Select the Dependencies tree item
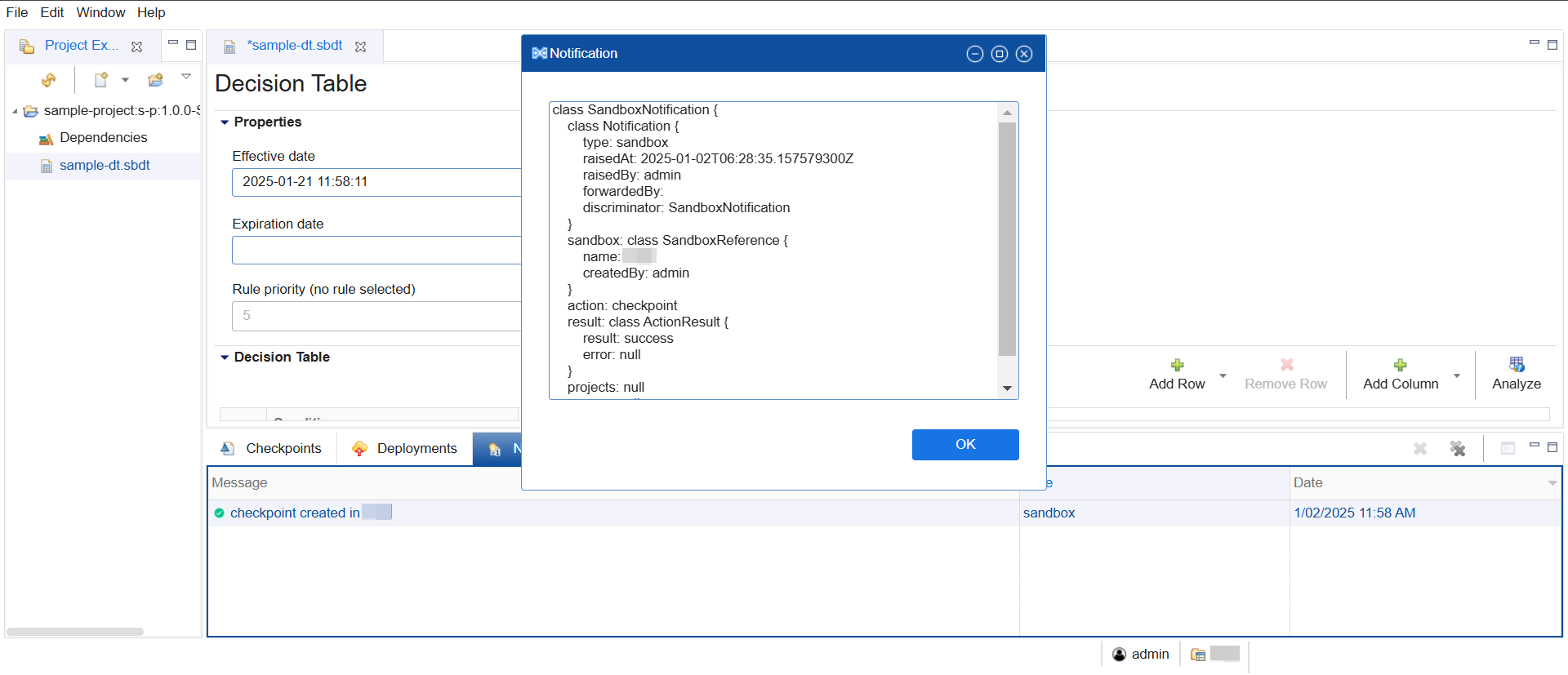 point(103,138)
